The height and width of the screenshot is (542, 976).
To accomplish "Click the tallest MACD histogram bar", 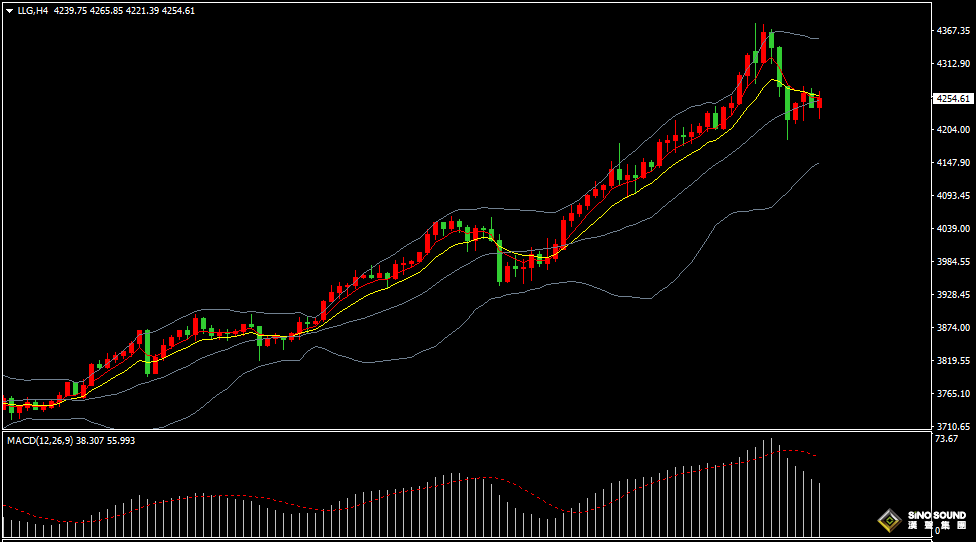I will 771,487.
